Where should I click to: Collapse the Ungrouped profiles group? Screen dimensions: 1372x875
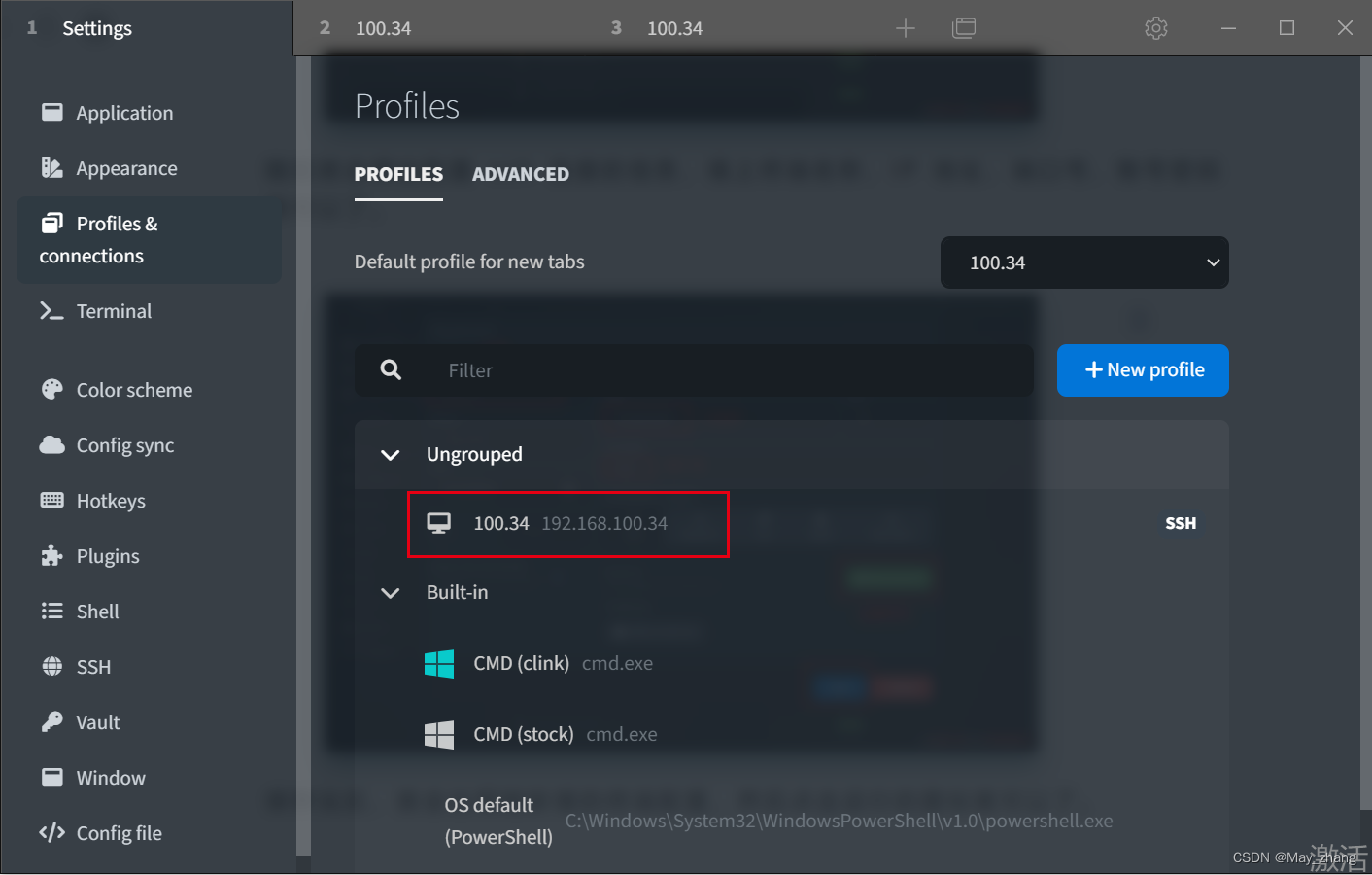[390, 455]
